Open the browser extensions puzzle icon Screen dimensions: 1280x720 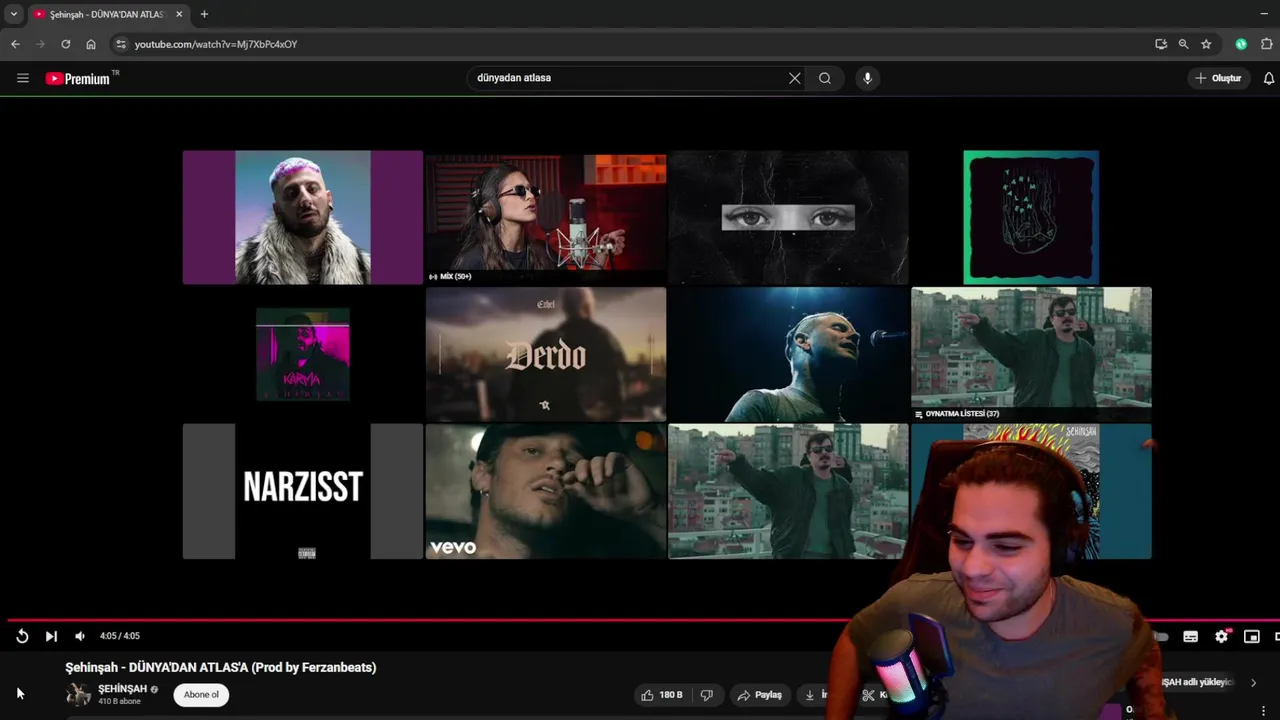1266,44
